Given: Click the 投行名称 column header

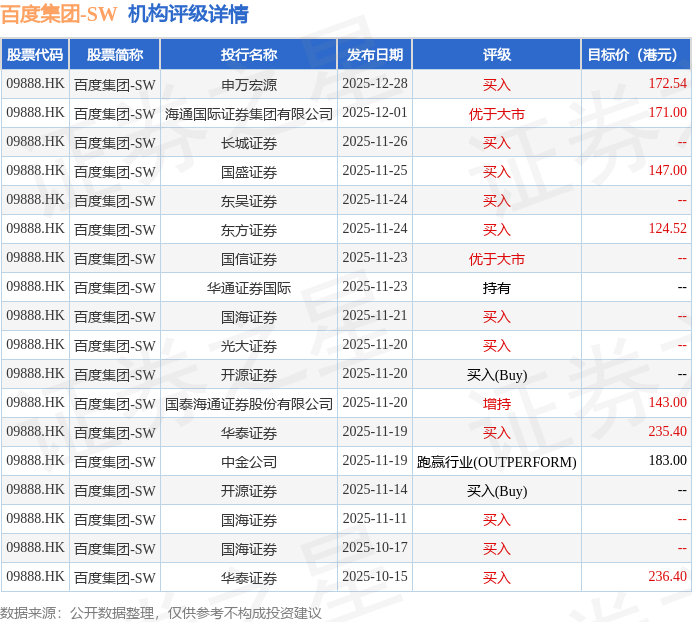Looking at the screenshot, I should click(x=249, y=54).
